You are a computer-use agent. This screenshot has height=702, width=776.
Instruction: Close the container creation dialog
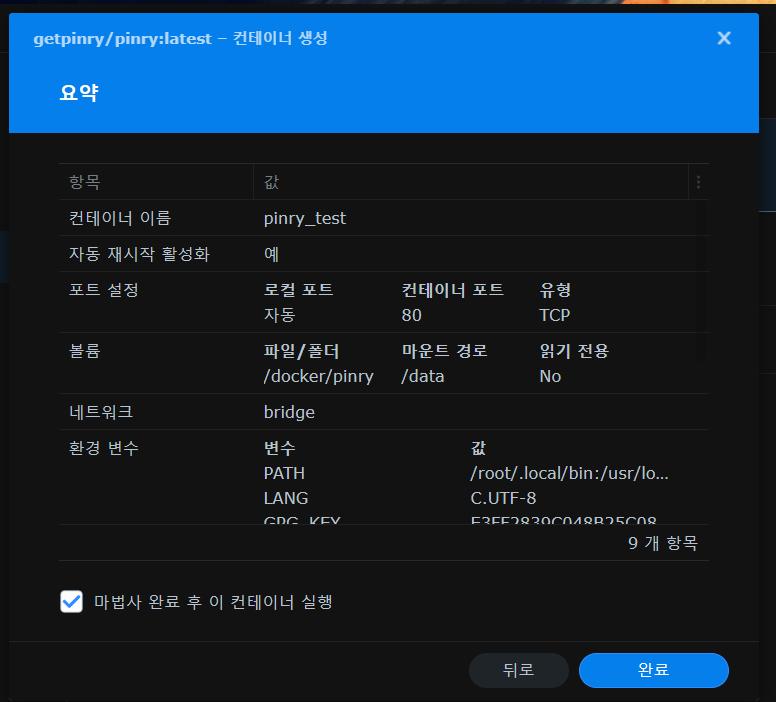click(x=724, y=38)
